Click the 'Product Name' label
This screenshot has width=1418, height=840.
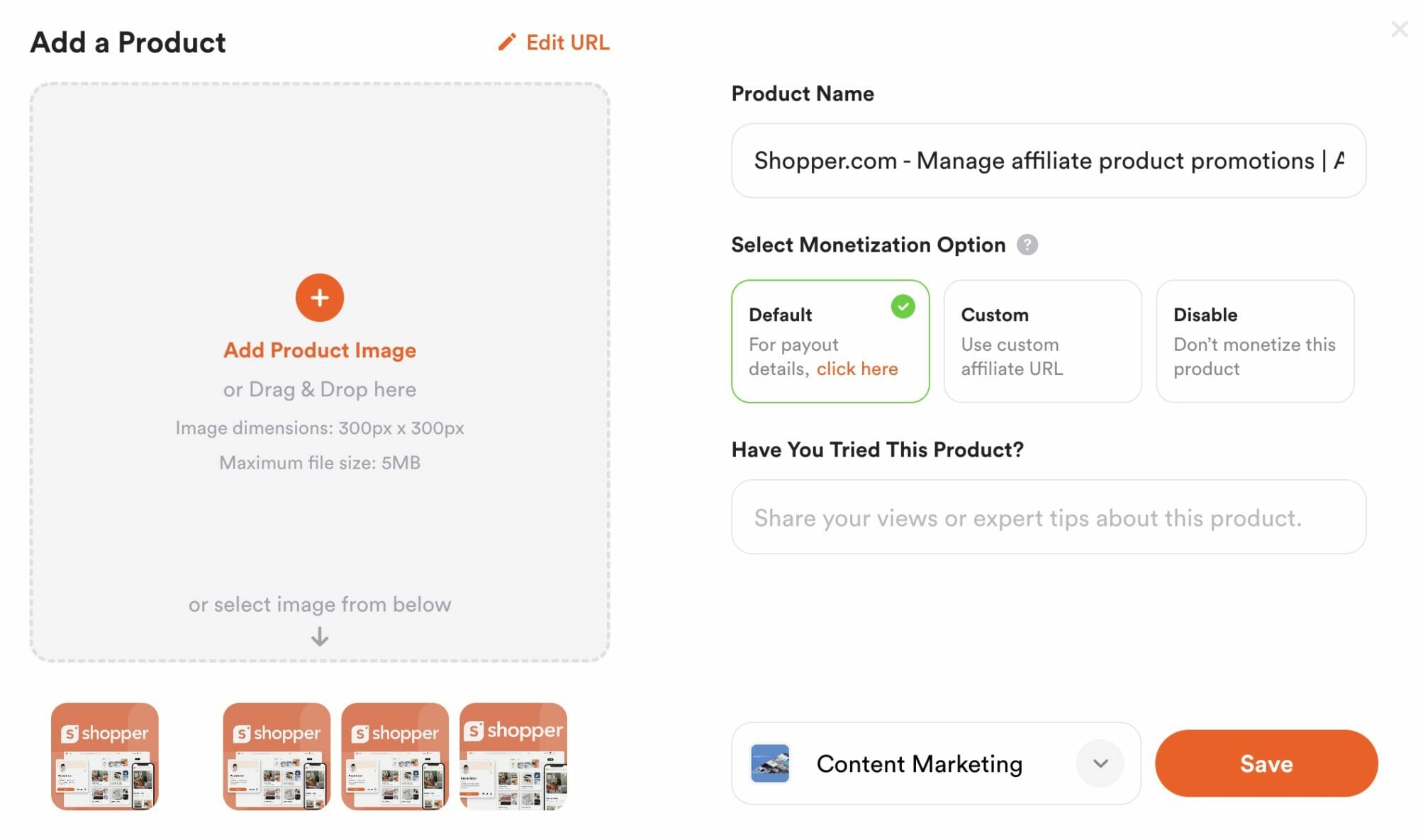(x=803, y=94)
